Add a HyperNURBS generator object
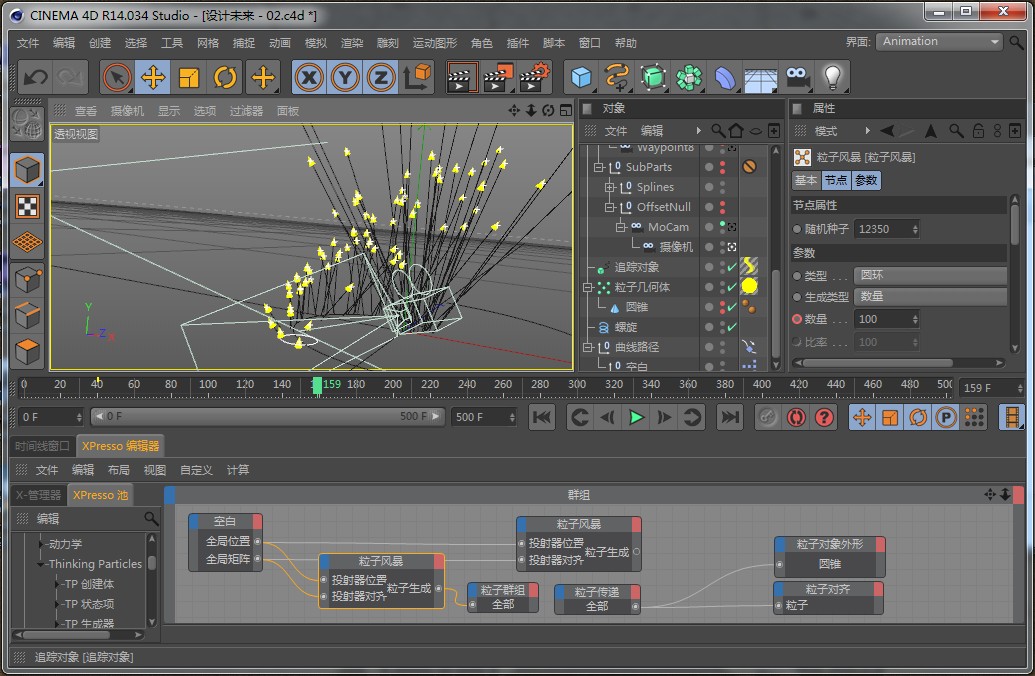This screenshot has height=676, width=1035. [x=653, y=78]
